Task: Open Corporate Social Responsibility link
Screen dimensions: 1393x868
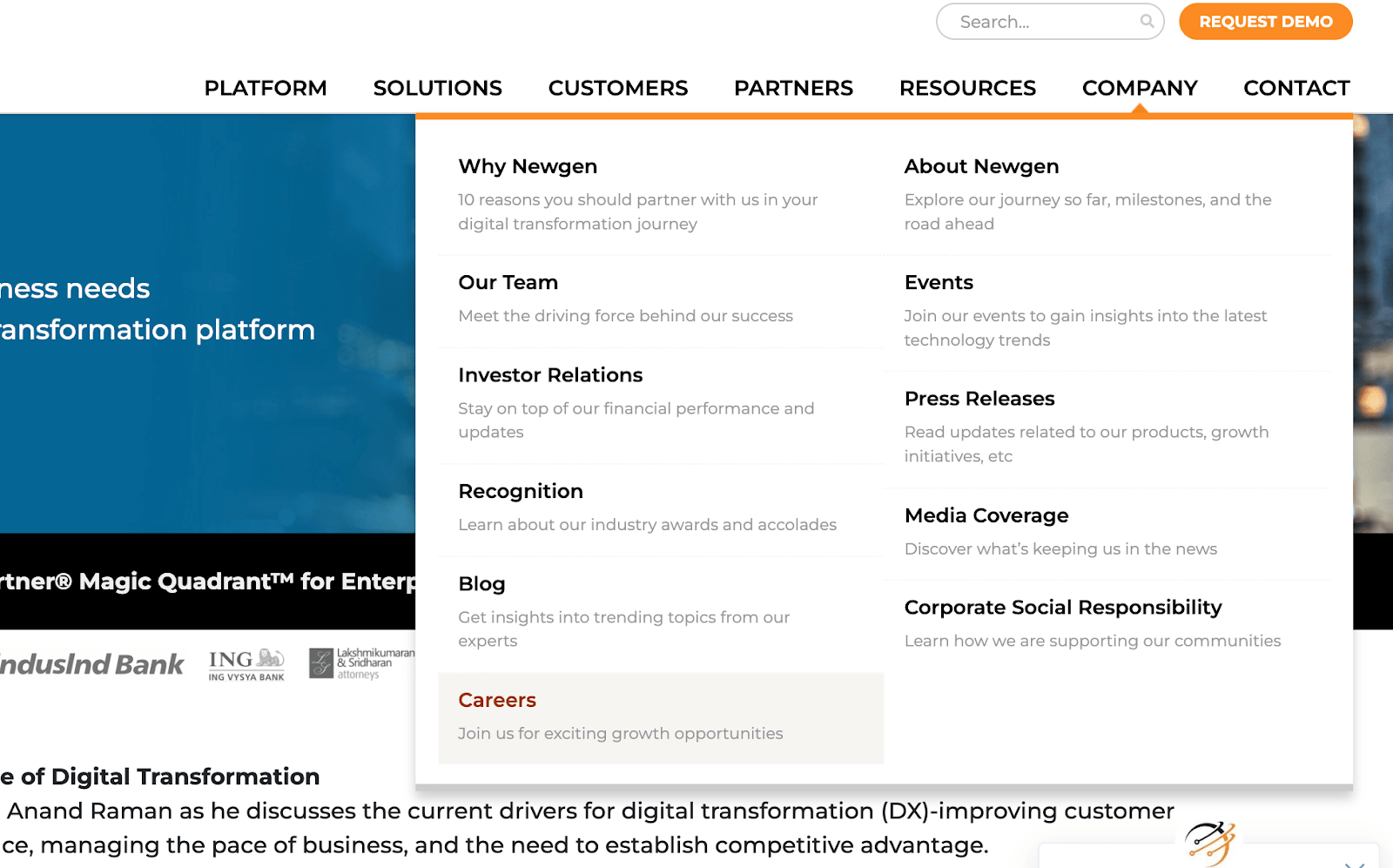Action: click(1063, 608)
